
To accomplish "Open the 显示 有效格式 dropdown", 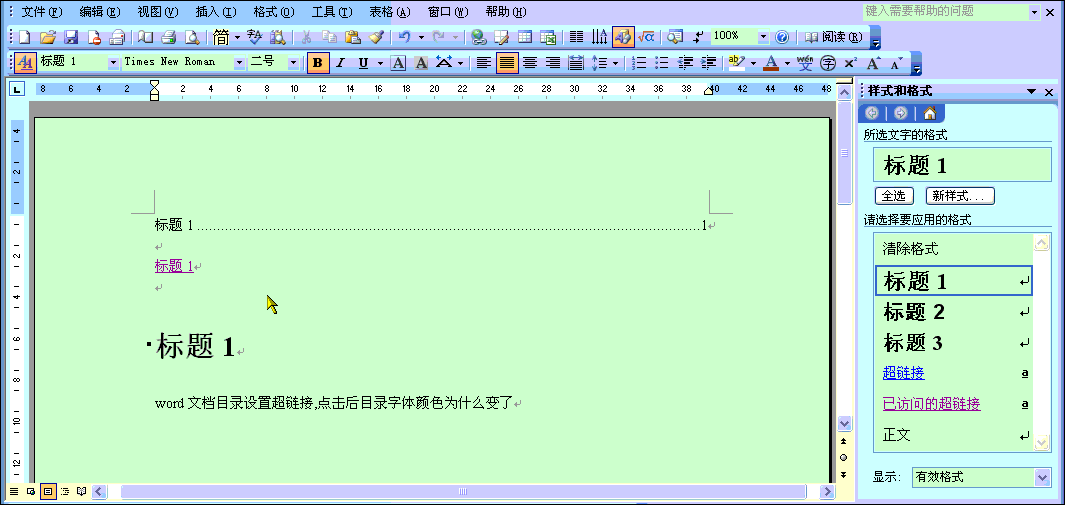I will click(1043, 477).
